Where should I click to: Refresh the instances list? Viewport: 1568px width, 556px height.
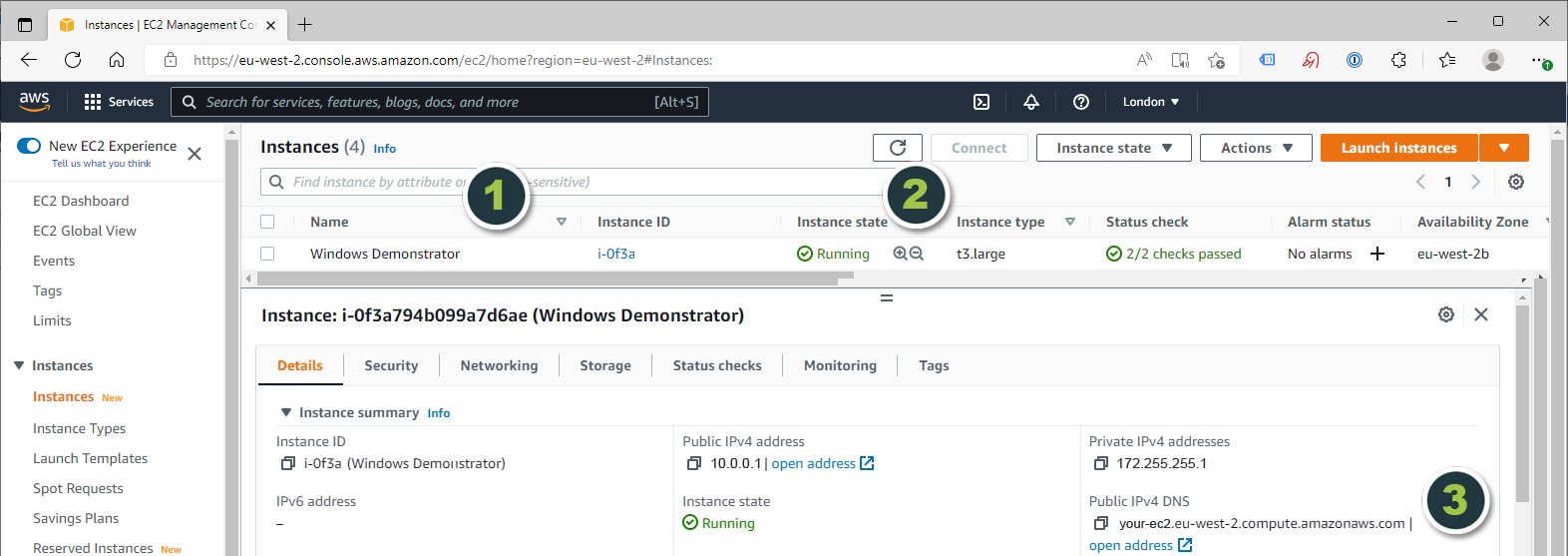click(898, 148)
